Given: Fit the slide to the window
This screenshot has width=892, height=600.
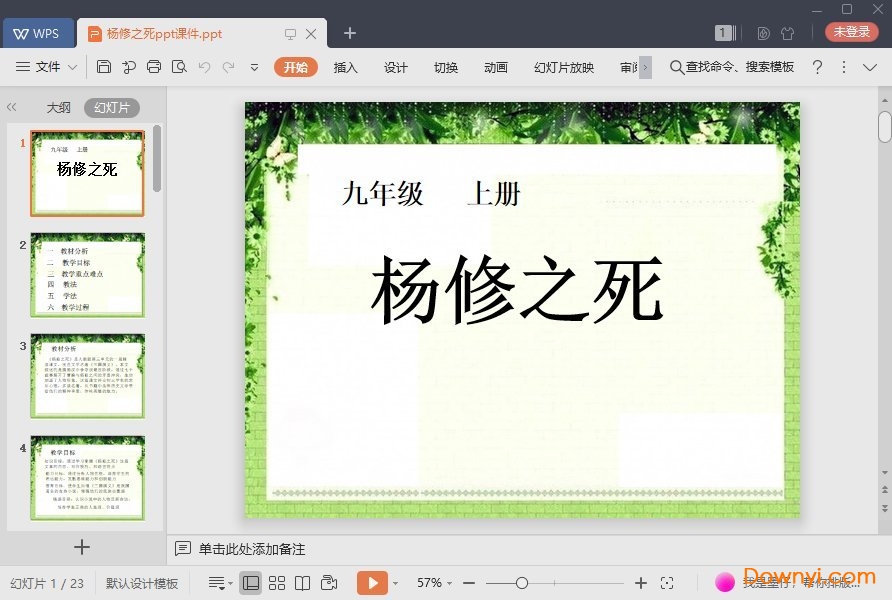Looking at the screenshot, I should [x=667, y=581].
